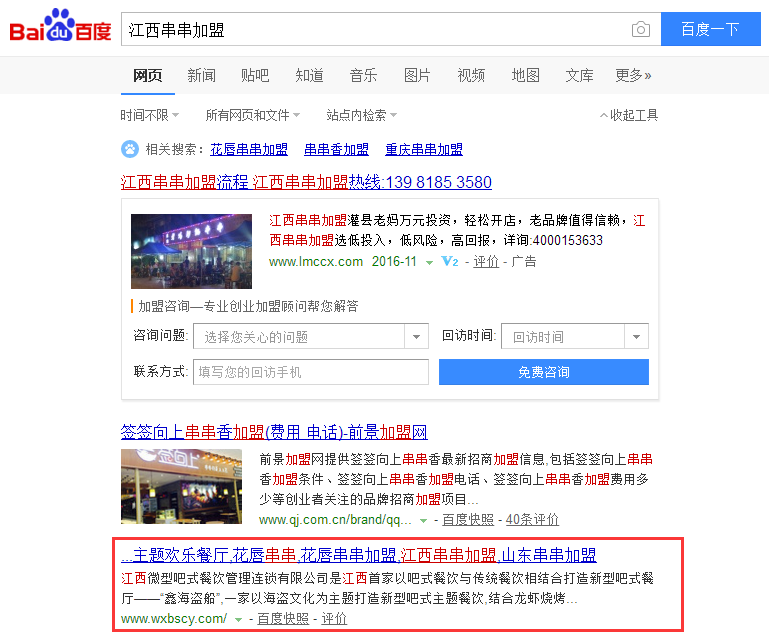769x638 pixels.
Task: Collapse the search tools with 收起工具
Action: [628, 115]
